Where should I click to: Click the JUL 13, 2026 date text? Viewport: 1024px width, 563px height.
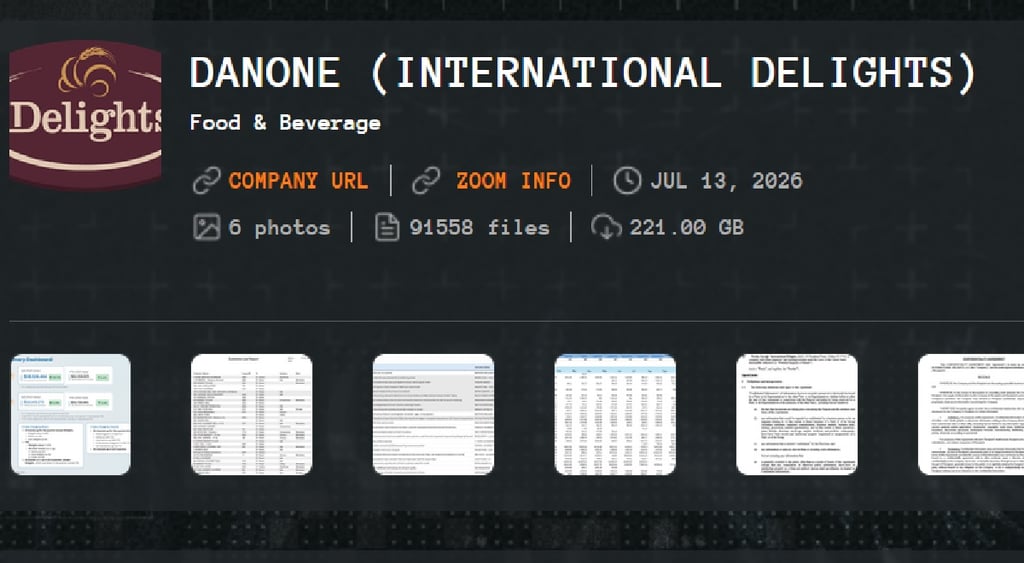click(x=726, y=181)
